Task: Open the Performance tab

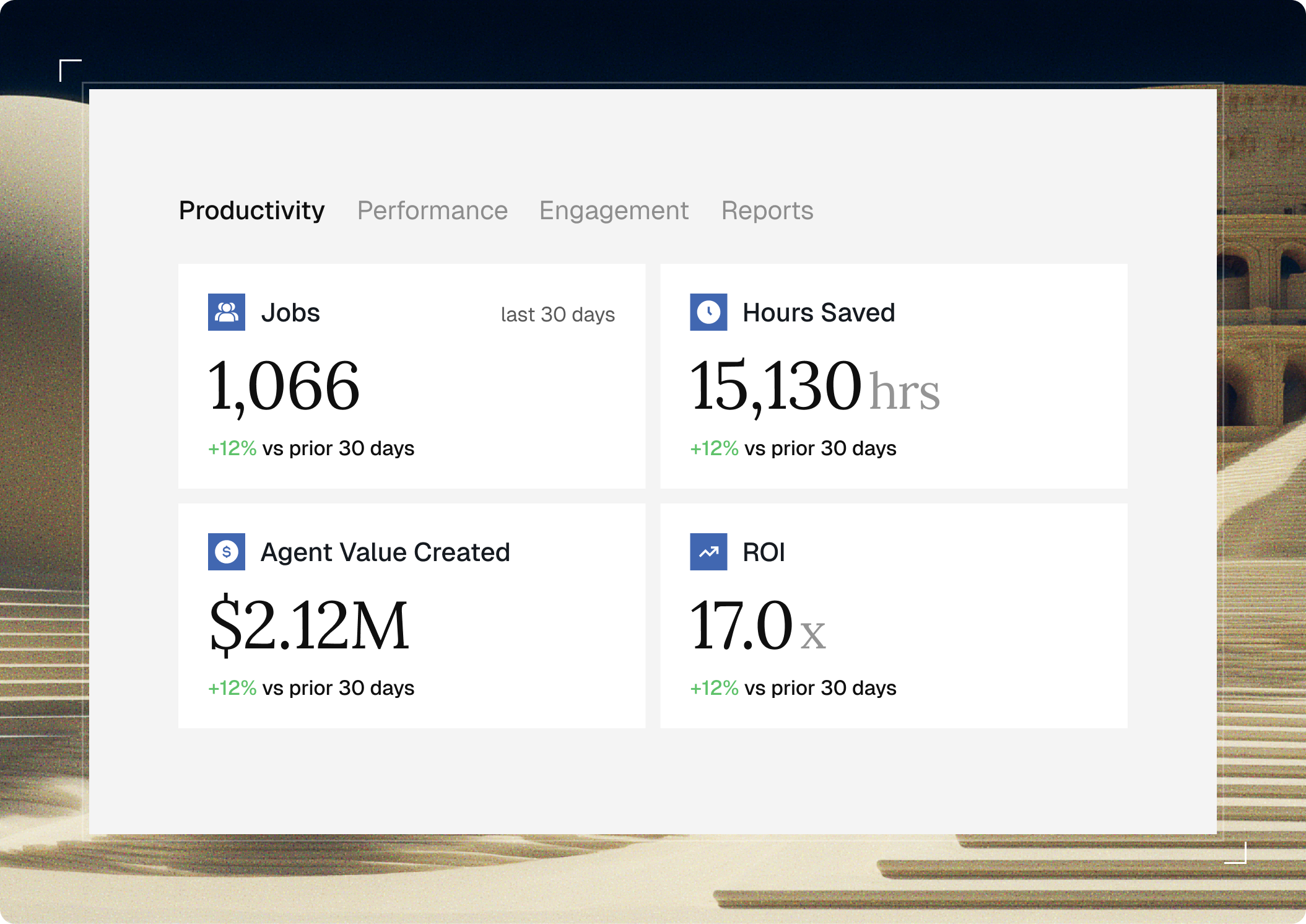Action: (x=432, y=211)
